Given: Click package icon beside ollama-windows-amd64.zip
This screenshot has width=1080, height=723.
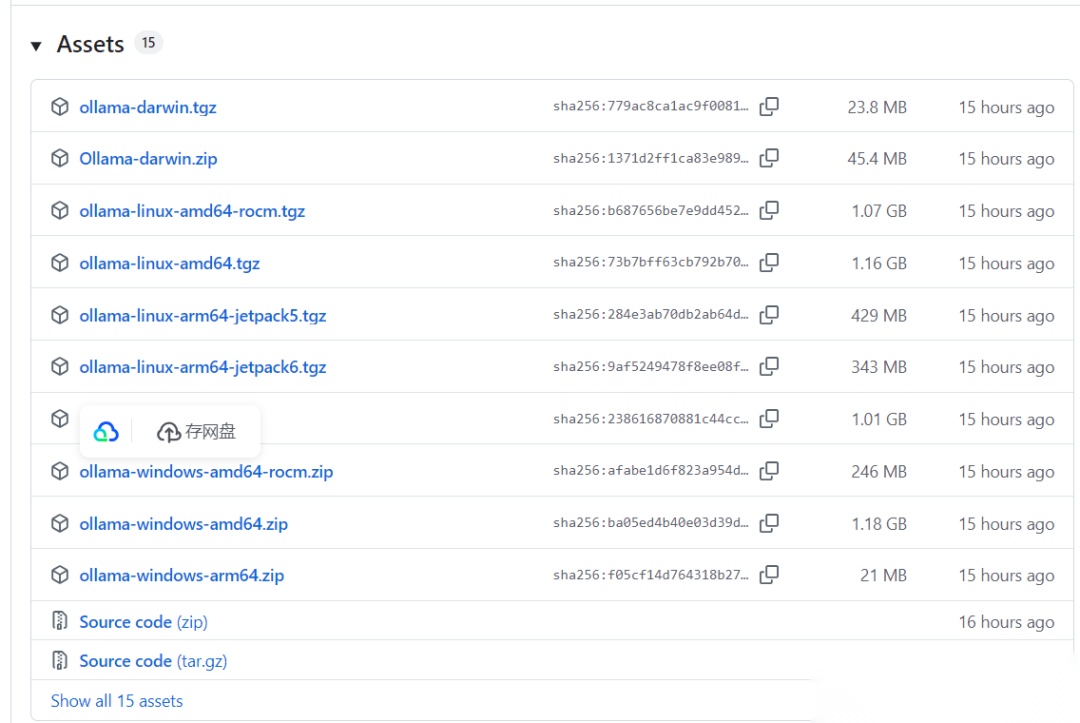Looking at the screenshot, I should click(60, 524).
